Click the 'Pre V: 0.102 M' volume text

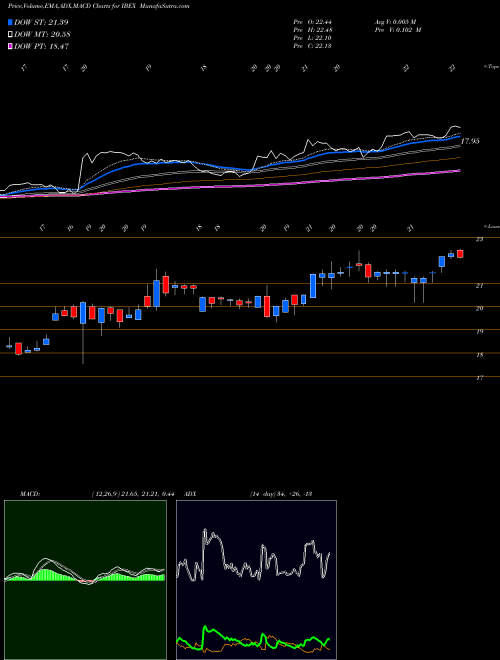point(398,30)
